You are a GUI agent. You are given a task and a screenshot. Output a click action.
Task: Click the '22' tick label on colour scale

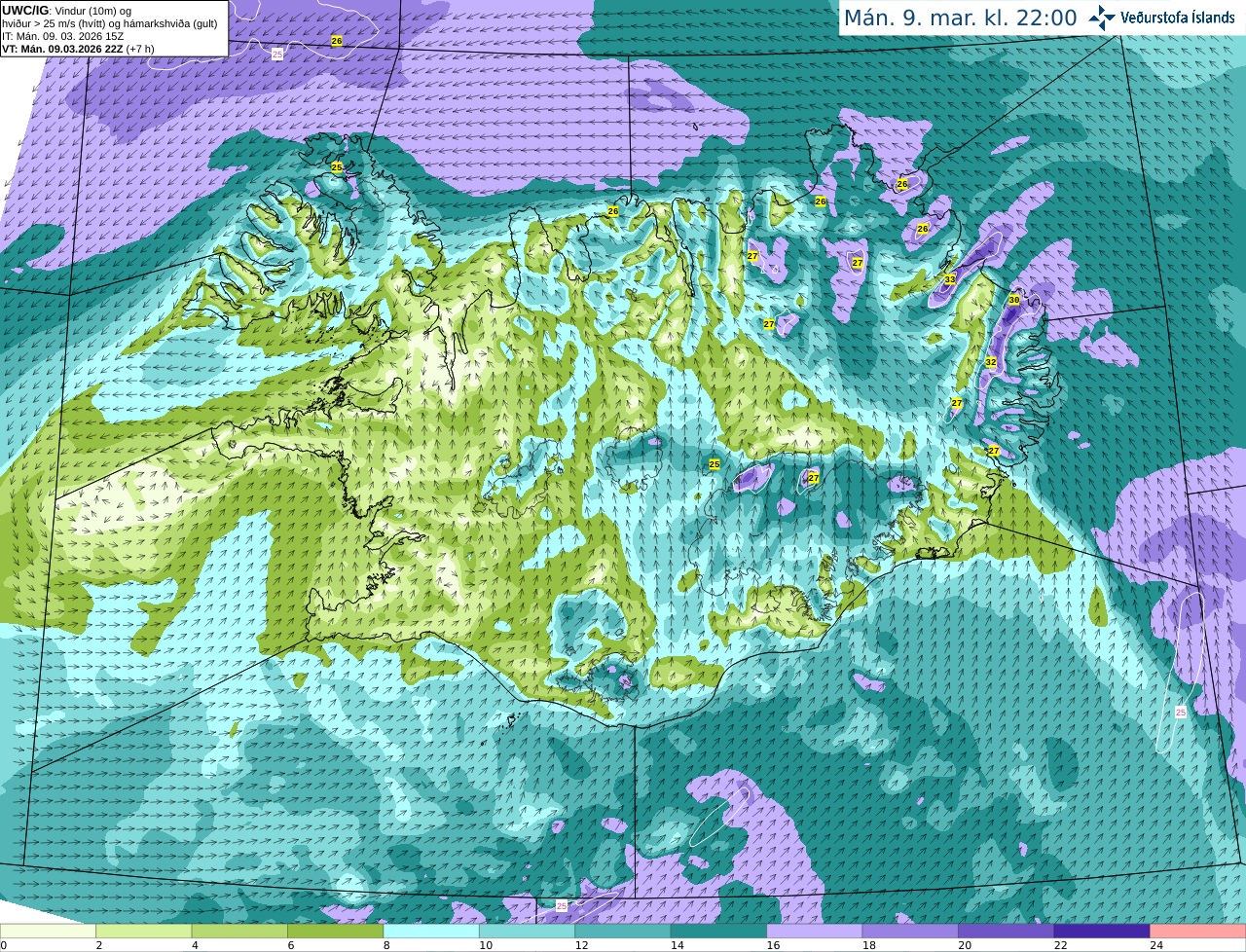pyautogui.click(x=1060, y=945)
